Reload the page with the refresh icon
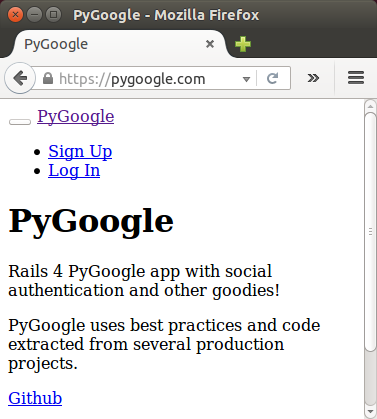 pos(273,79)
